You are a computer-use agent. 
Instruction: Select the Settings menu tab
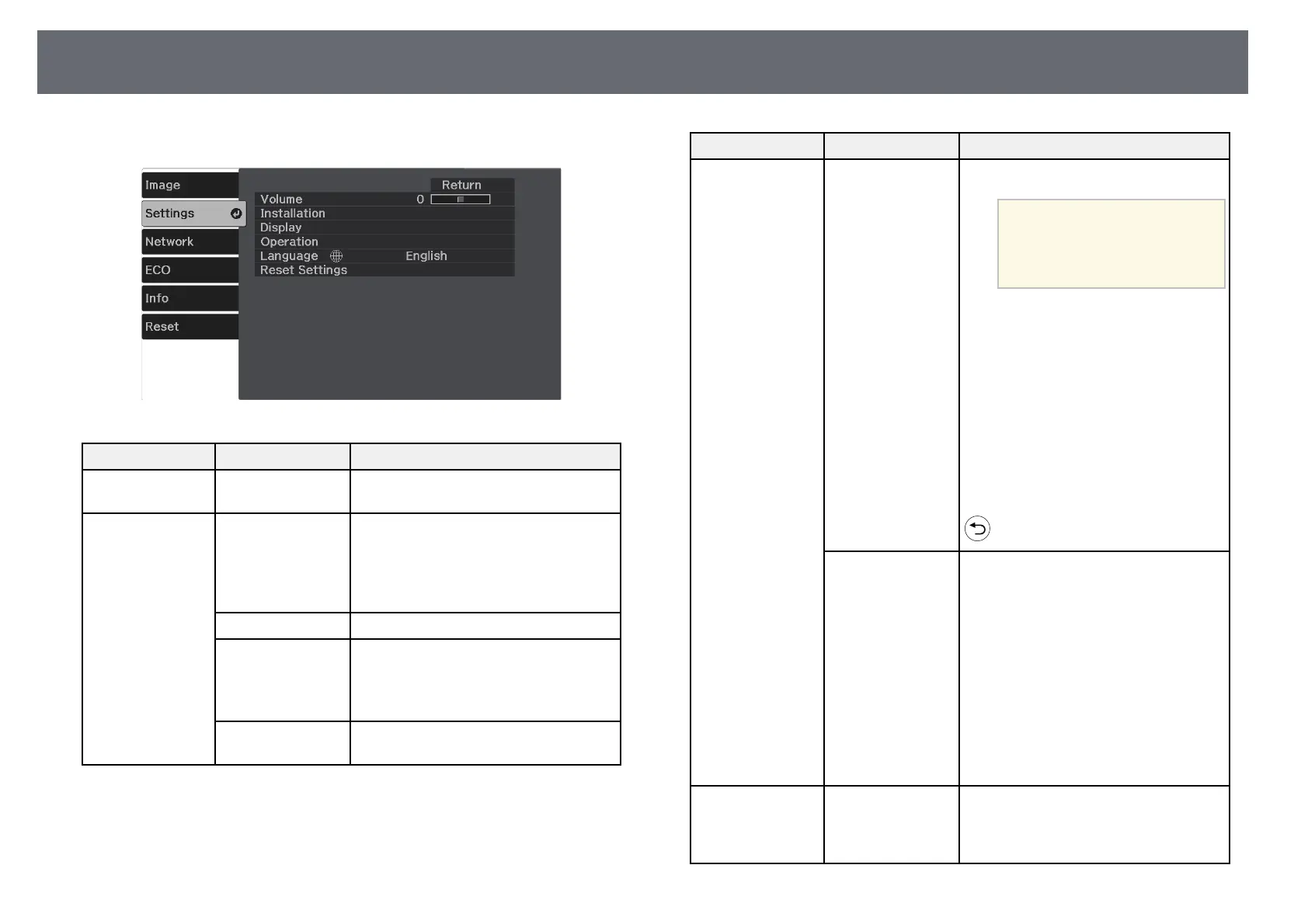click(193, 214)
